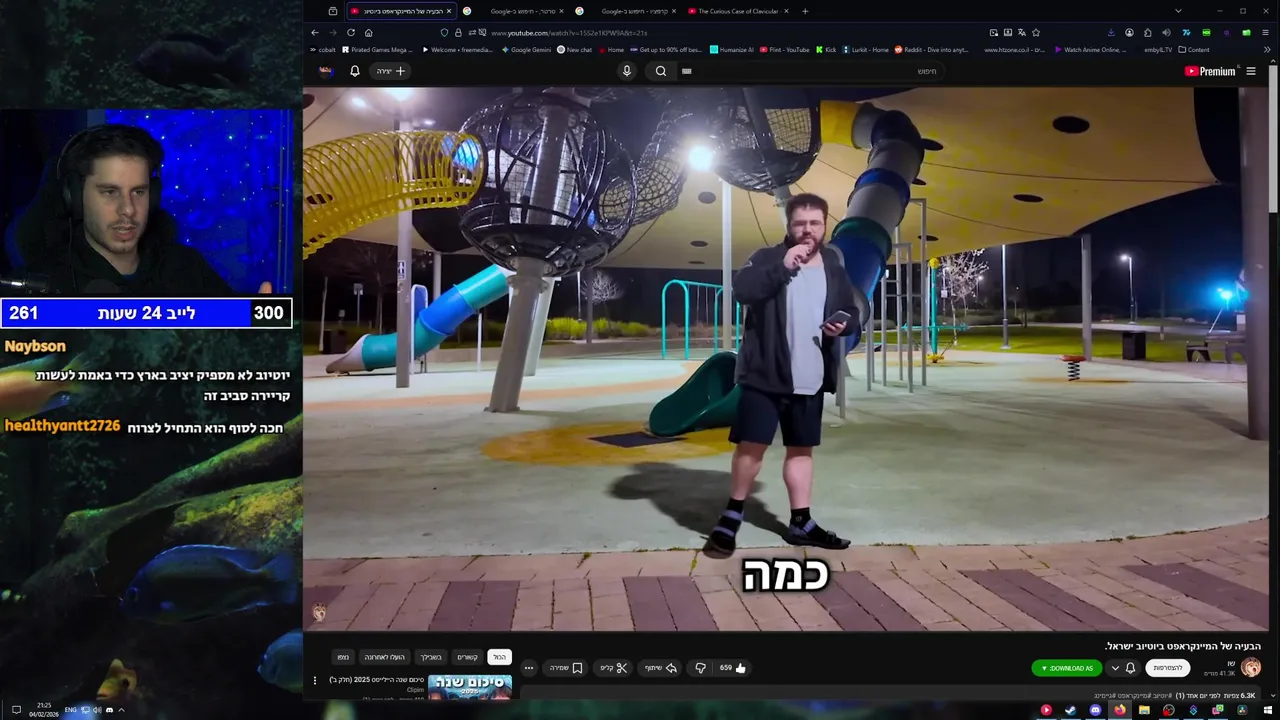Open Watch Anime Online bookmark
1280x720 pixels.
[x=1090, y=49]
